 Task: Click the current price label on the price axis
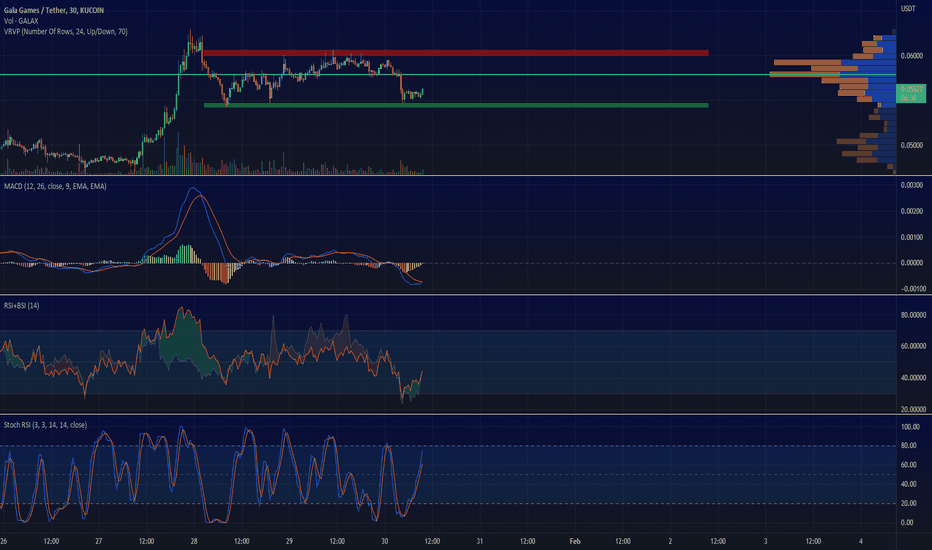click(x=911, y=93)
